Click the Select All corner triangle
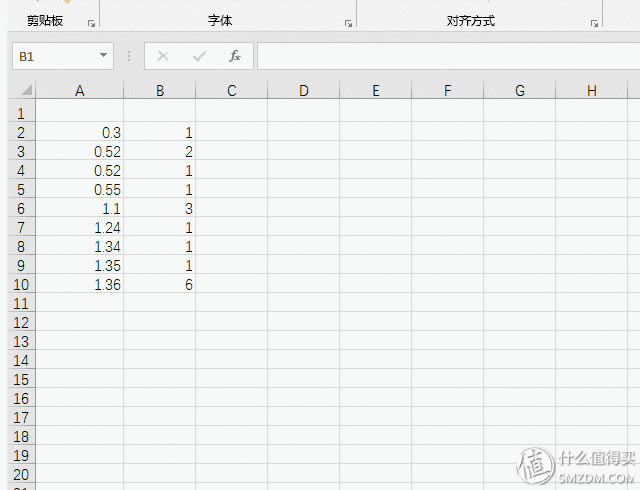 [x=27, y=89]
